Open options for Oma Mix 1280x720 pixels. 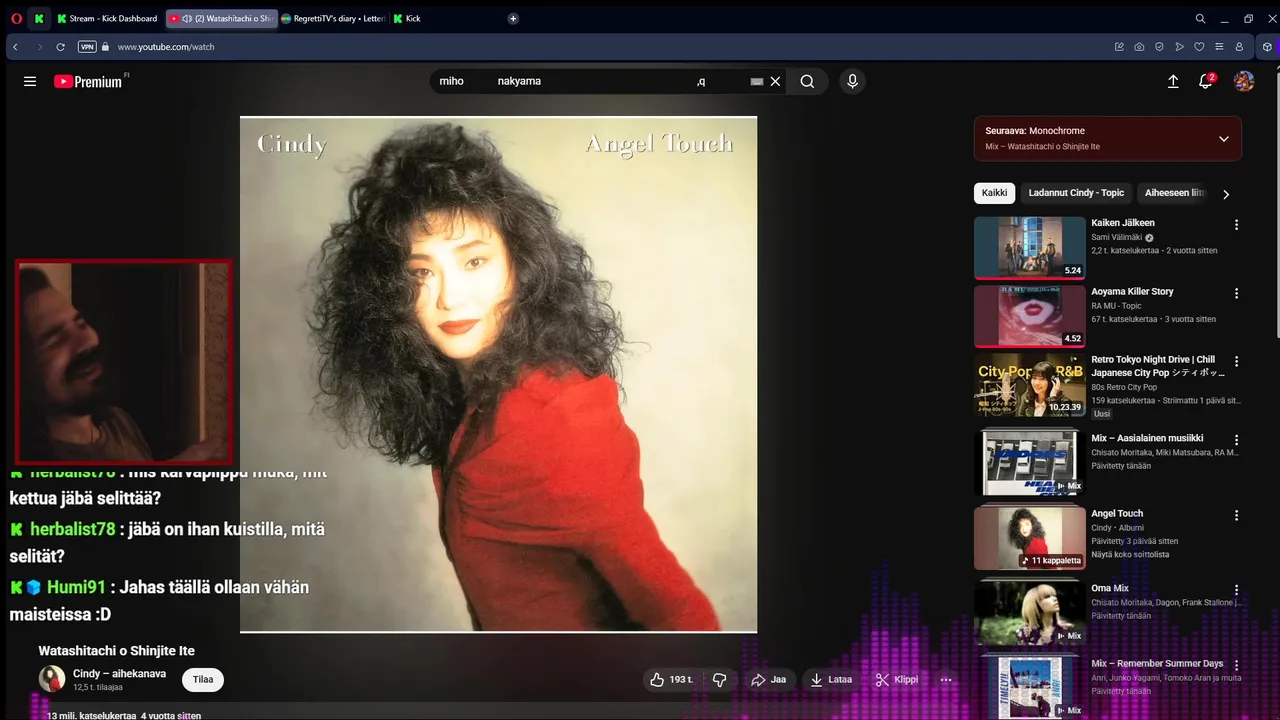tap(1236, 590)
